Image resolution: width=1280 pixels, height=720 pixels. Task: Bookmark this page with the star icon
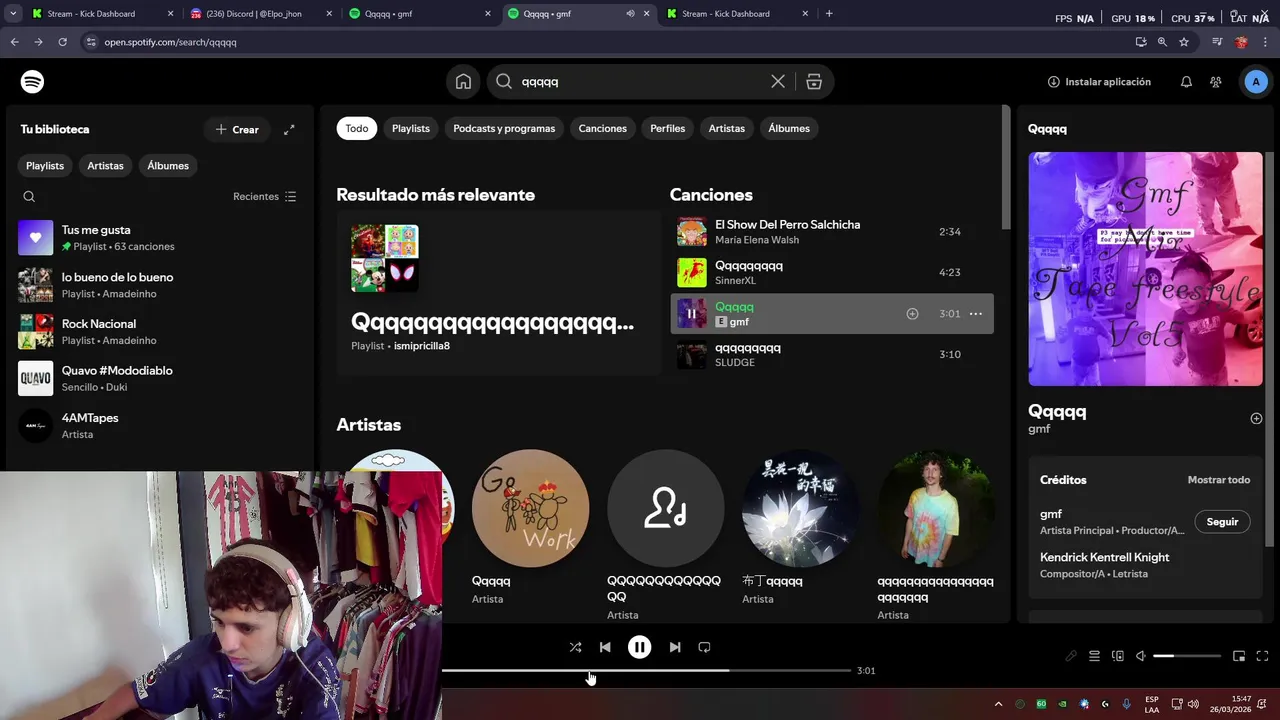[x=1184, y=42]
